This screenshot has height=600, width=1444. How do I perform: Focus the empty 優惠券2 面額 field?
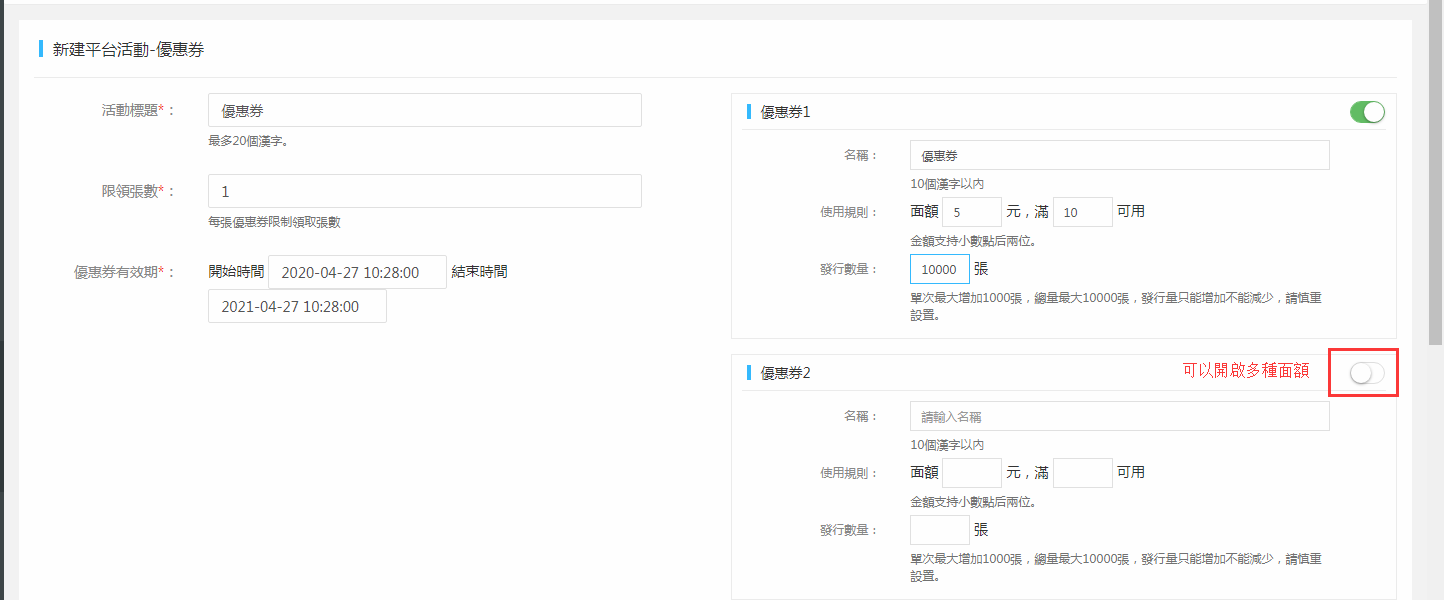click(972, 473)
